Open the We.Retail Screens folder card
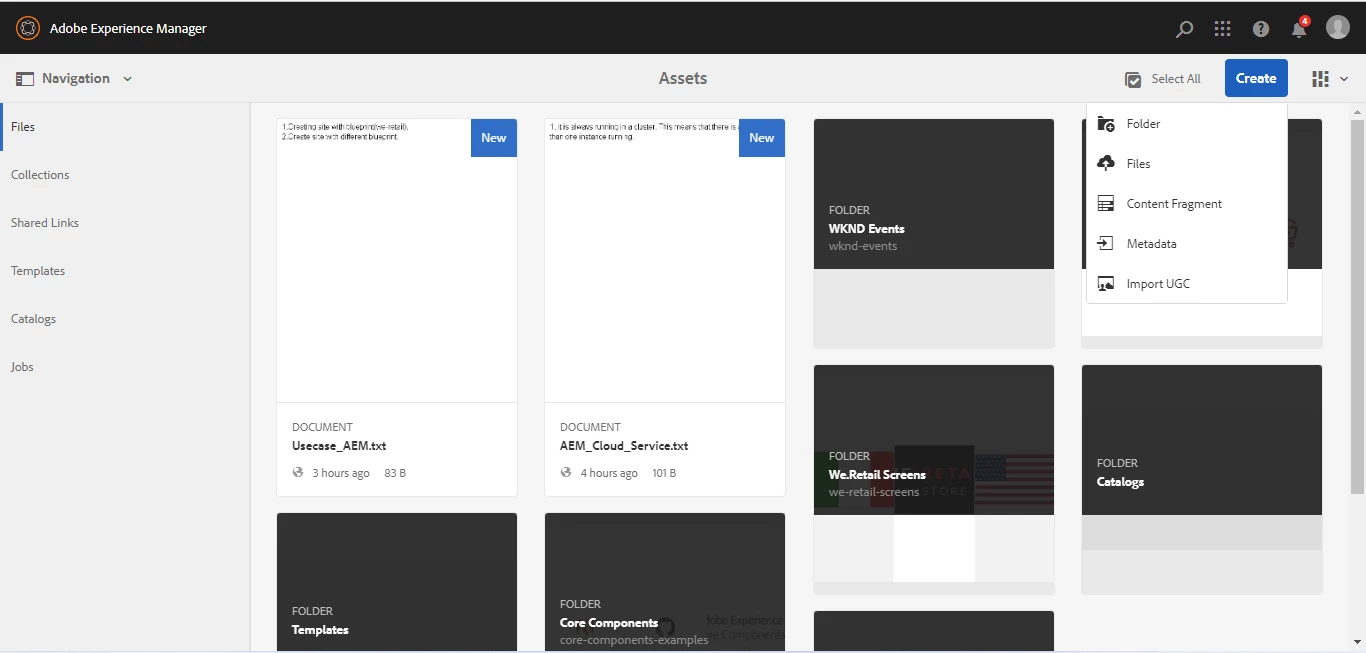This screenshot has width=1366, height=653. pyautogui.click(x=934, y=479)
